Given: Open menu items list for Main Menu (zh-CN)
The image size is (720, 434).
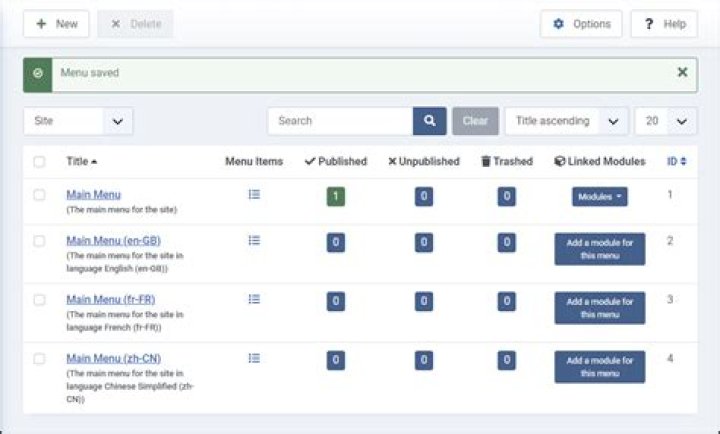Looking at the screenshot, I should pyautogui.click(x=254, y=358).
